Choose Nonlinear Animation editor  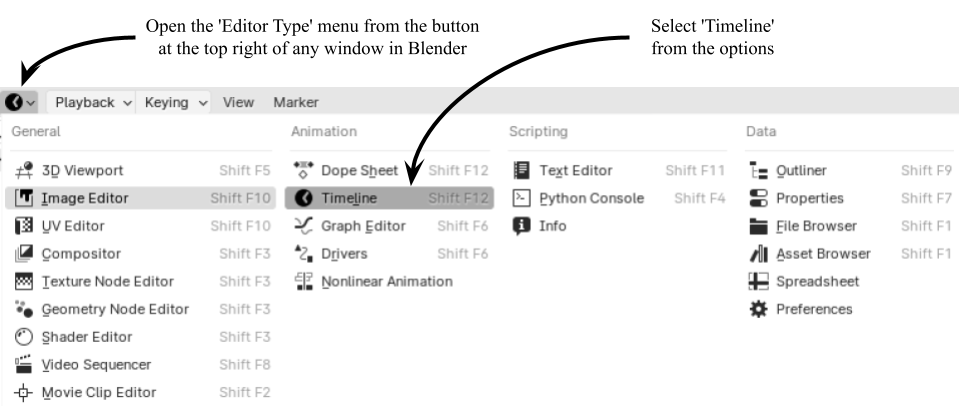(x=386, y=281)
